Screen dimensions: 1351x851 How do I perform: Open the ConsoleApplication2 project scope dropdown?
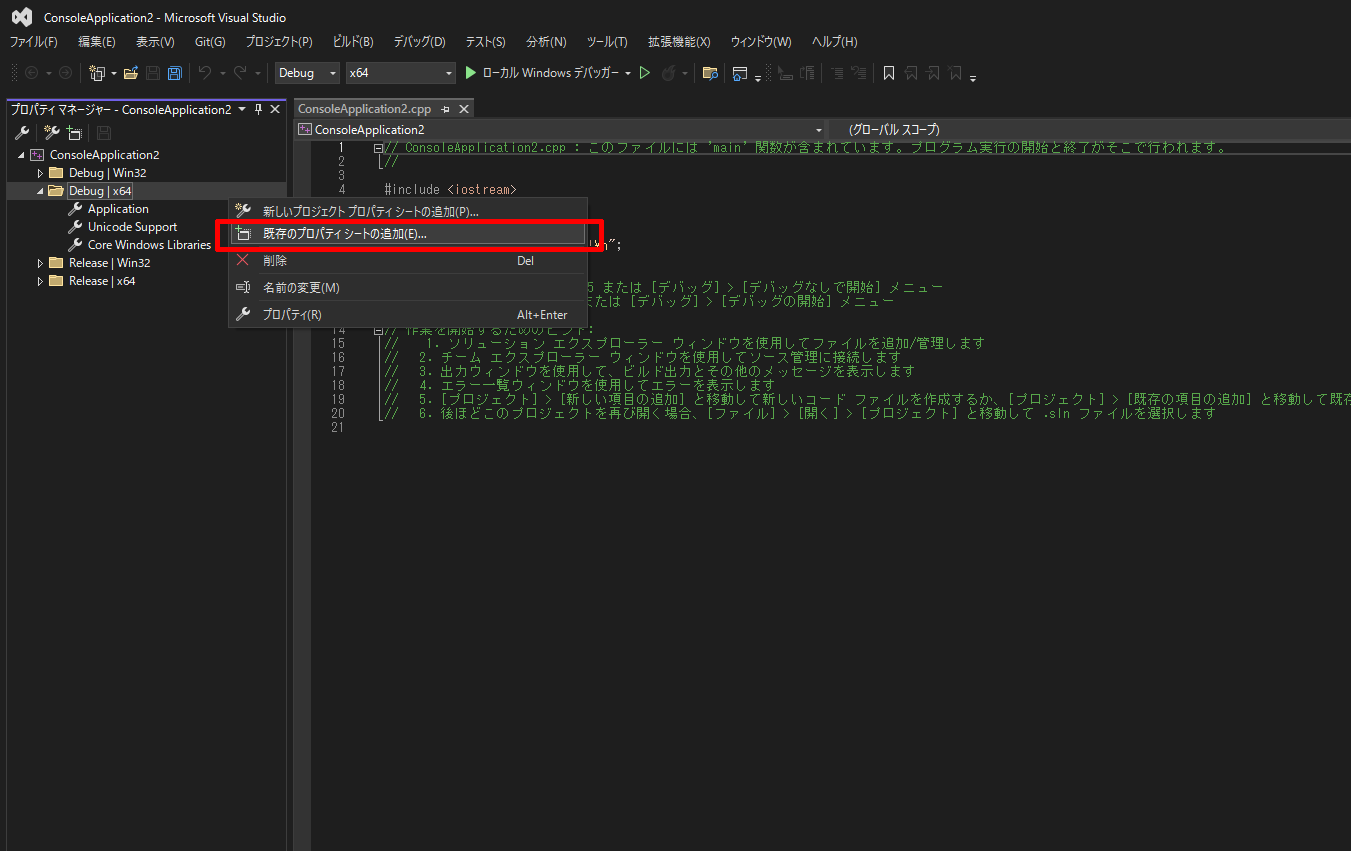coord(560,130)
